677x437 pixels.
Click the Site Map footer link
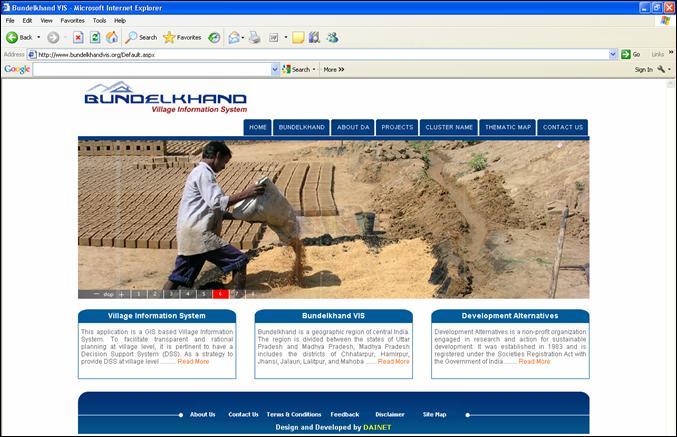[435, 414]
